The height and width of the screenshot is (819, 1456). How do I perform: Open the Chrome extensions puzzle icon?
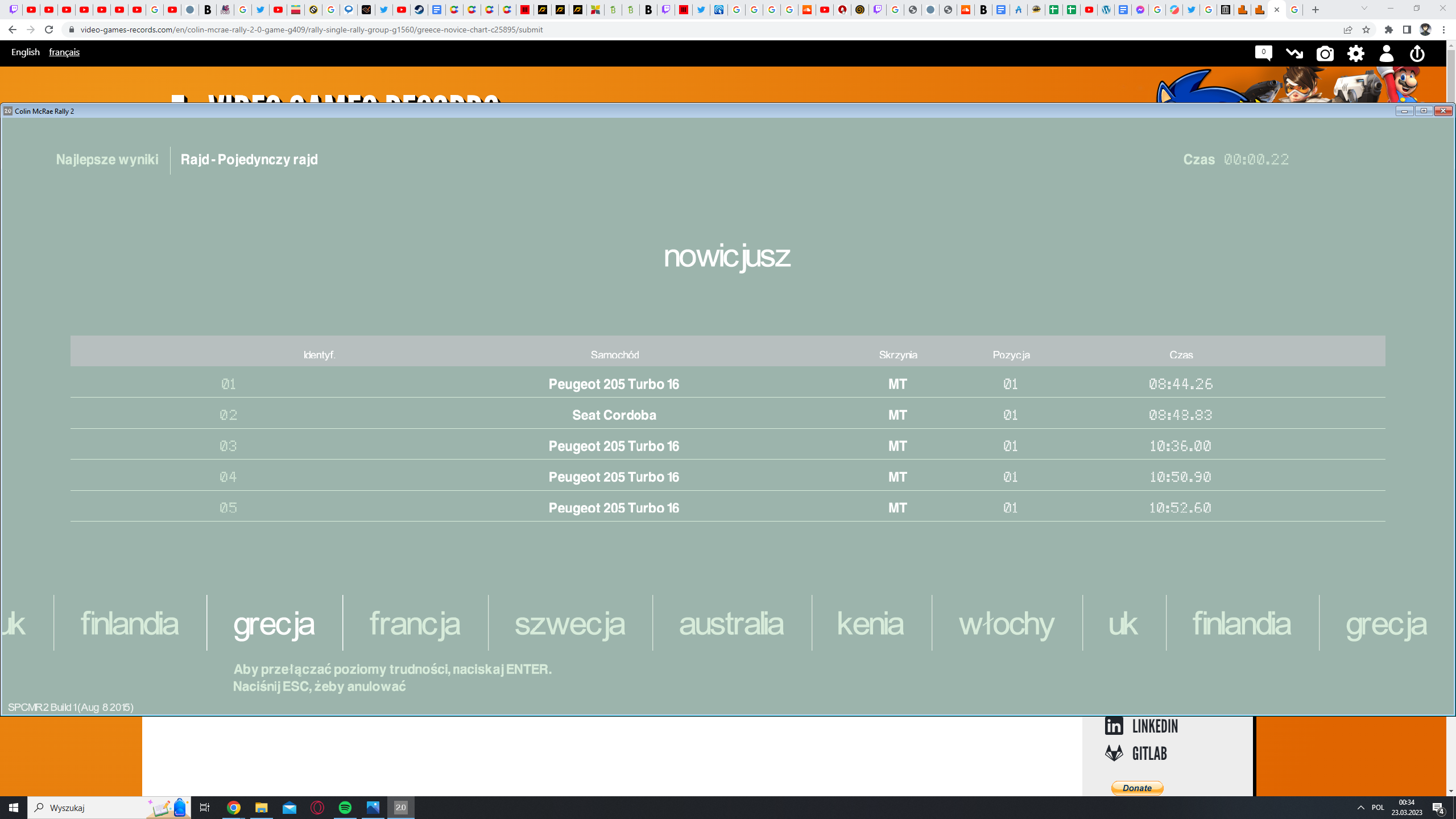(1389, 30)
